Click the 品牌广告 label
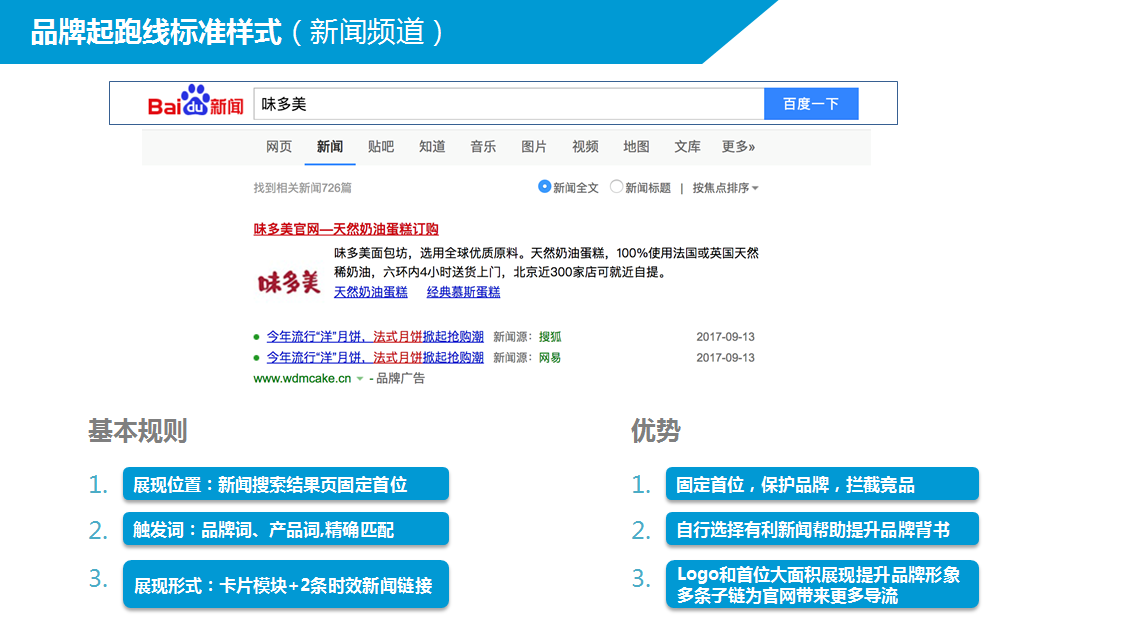 tap(400, 379)
